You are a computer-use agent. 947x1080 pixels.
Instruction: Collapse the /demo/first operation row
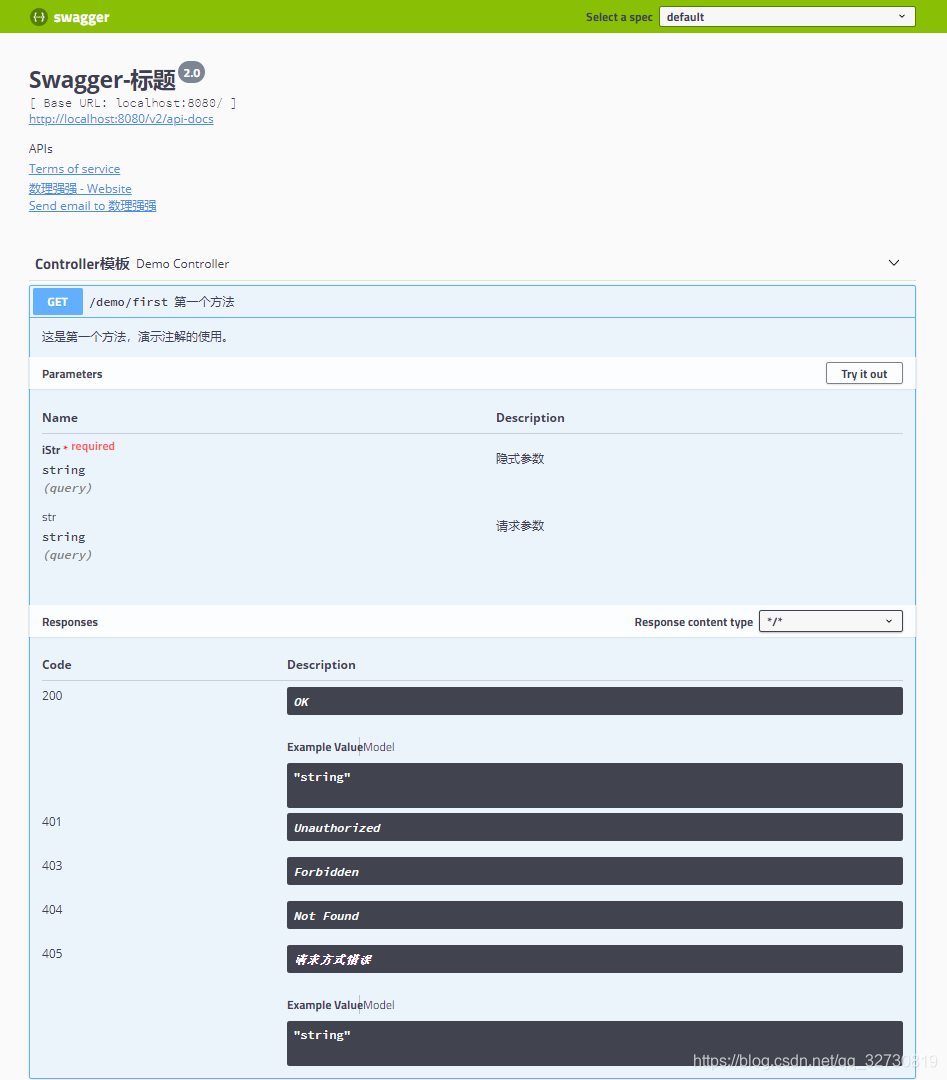pyautogui.click(x=472, y=302)
